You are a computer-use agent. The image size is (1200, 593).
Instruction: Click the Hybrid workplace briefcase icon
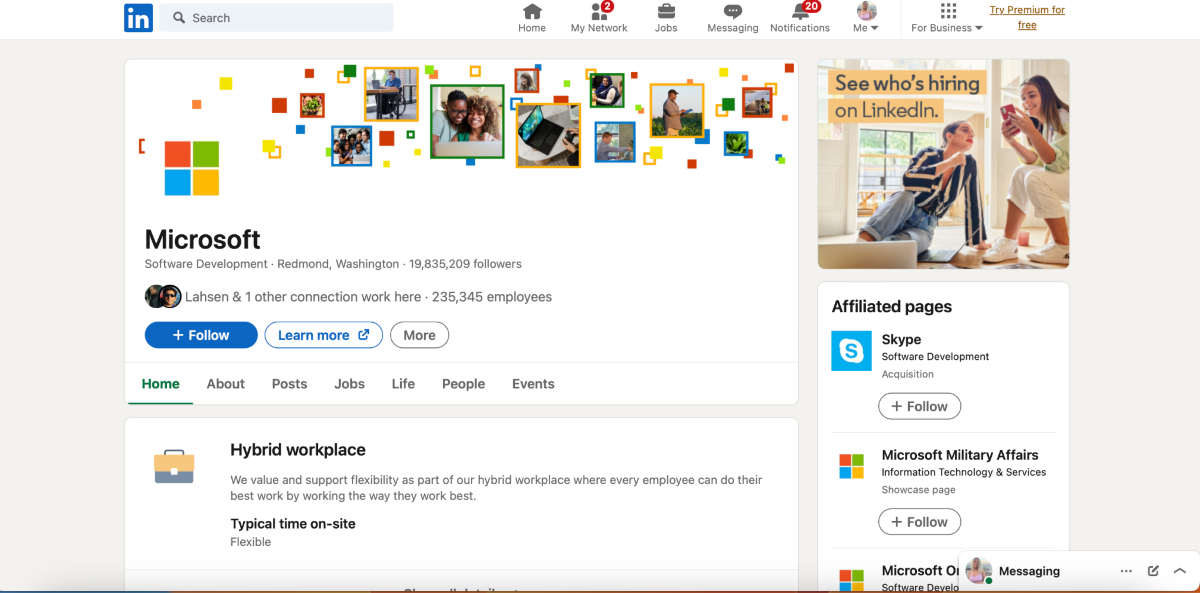[174, 467]
